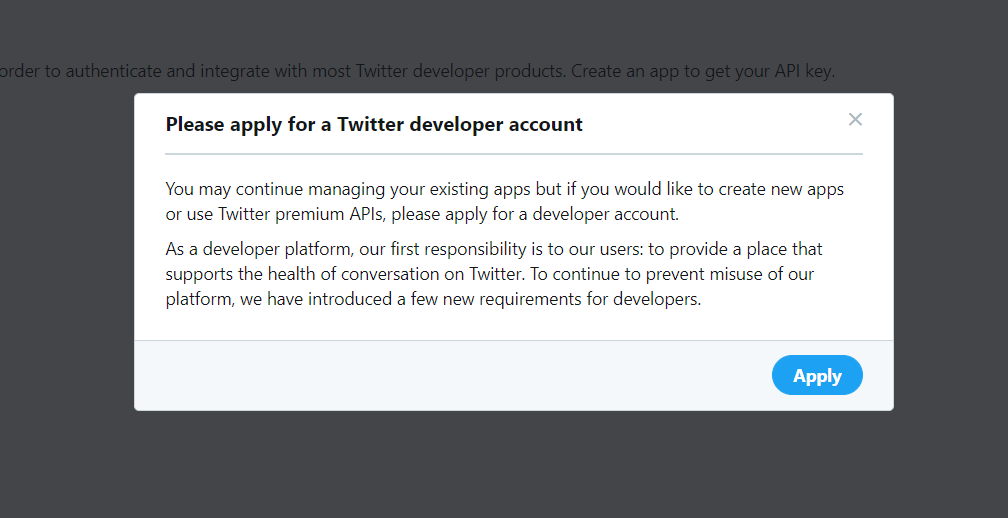Click the phrase 'prevent misuse of our' in dialog
This screenshot has width=1008, height=518.
[x=730, y=274]
